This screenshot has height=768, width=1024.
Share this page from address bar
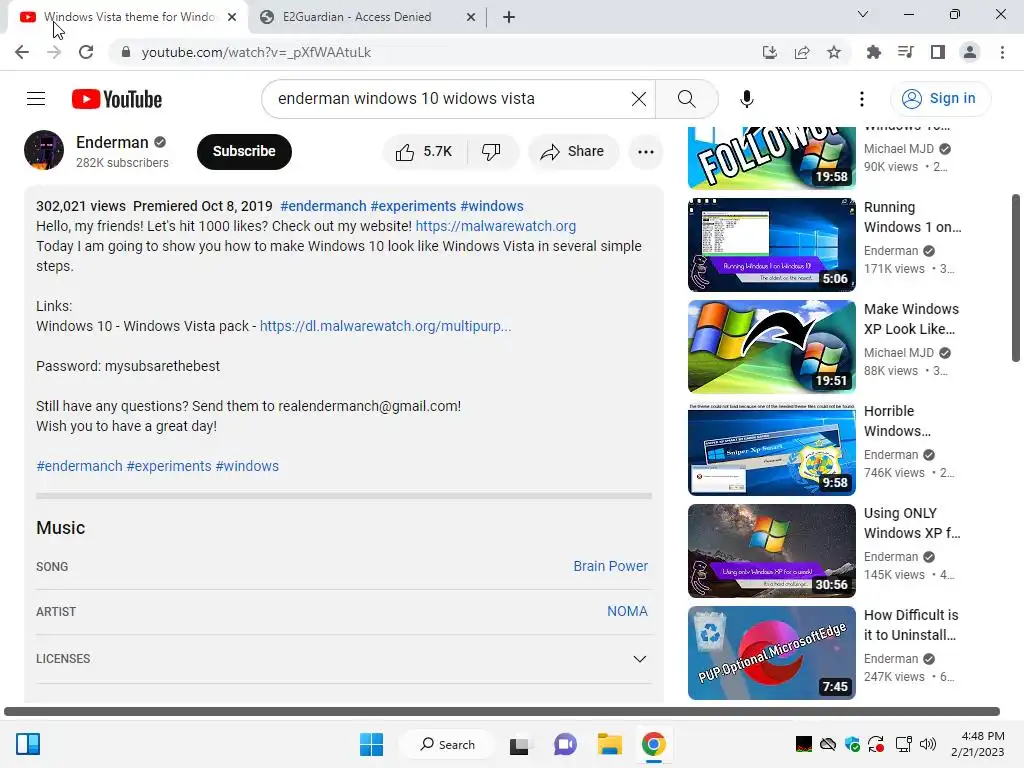pos(802,52)
